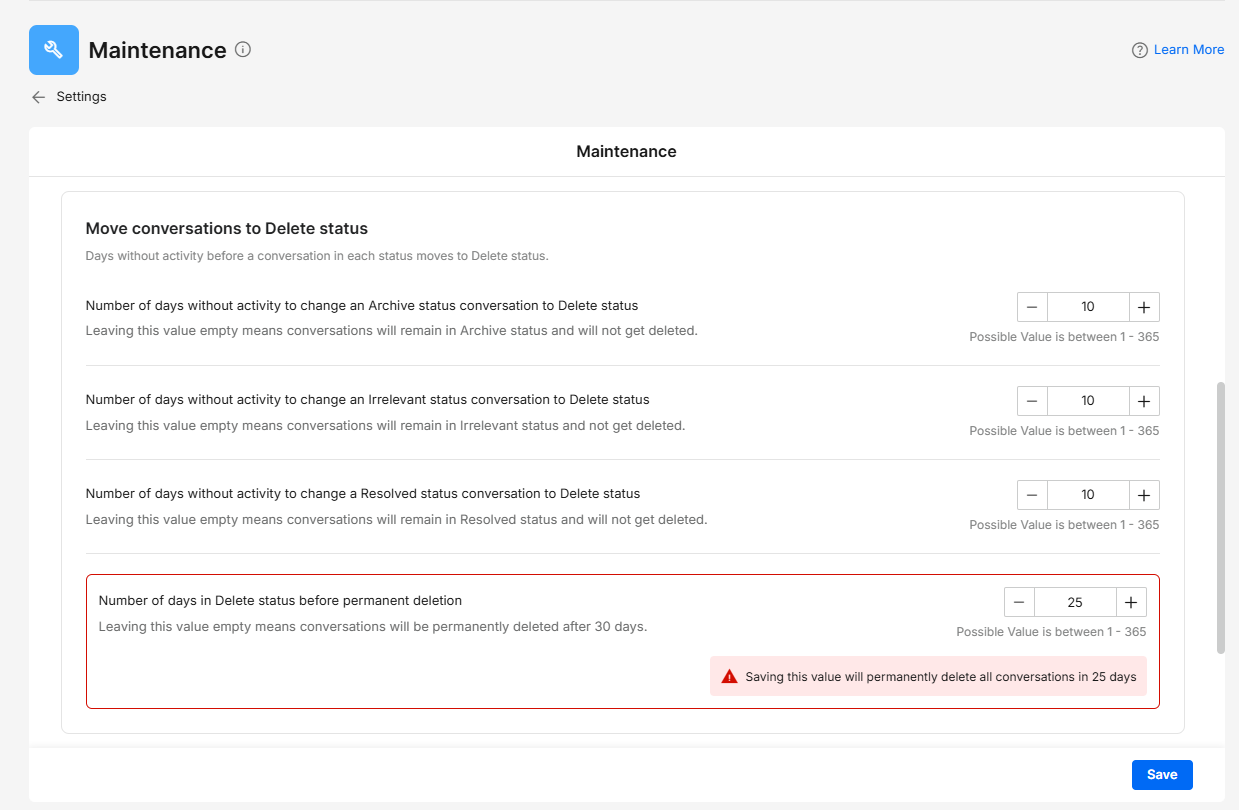Viewport: 1239px width, 810px height.
Task: Increase permanent deletion days with plus
Action: point(1131,602)
